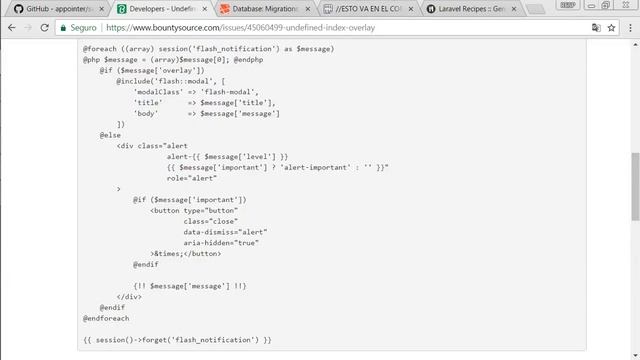
Task: Close the //ESTO VA EN EL CO tab
Action: tap(411, 9)
